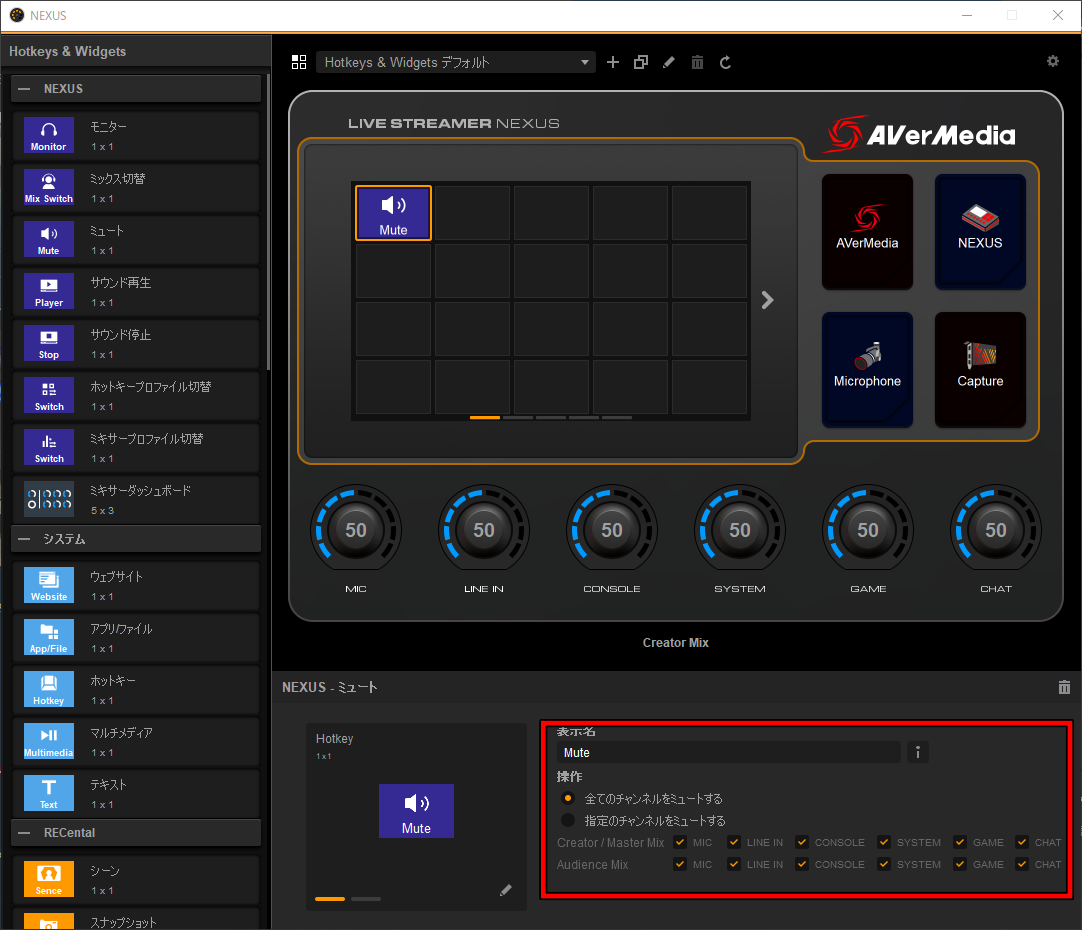Switch to second hotkey grid page indicator
Screen dimensions: 1082x930
point(518,417)
